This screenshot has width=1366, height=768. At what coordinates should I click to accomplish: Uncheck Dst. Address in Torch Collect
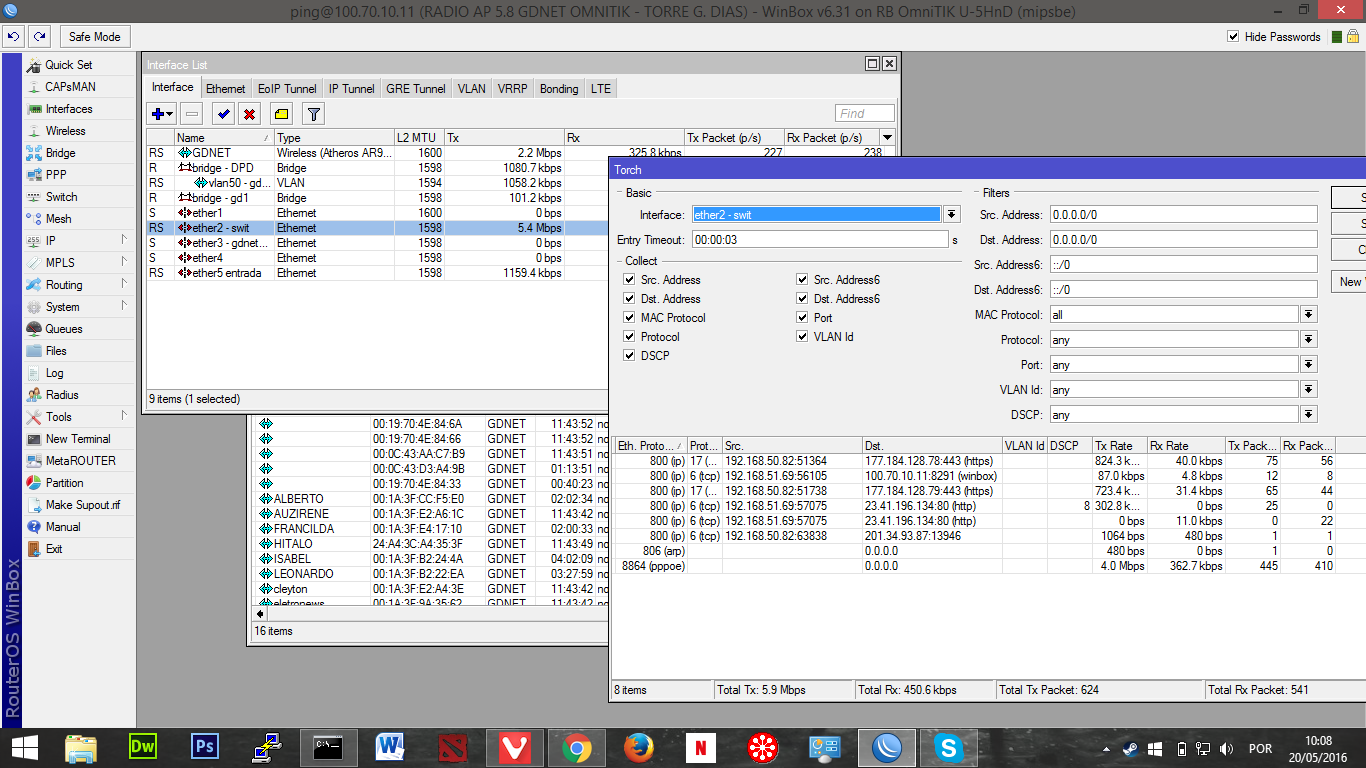pyautogui.click(x=630, y=299)
